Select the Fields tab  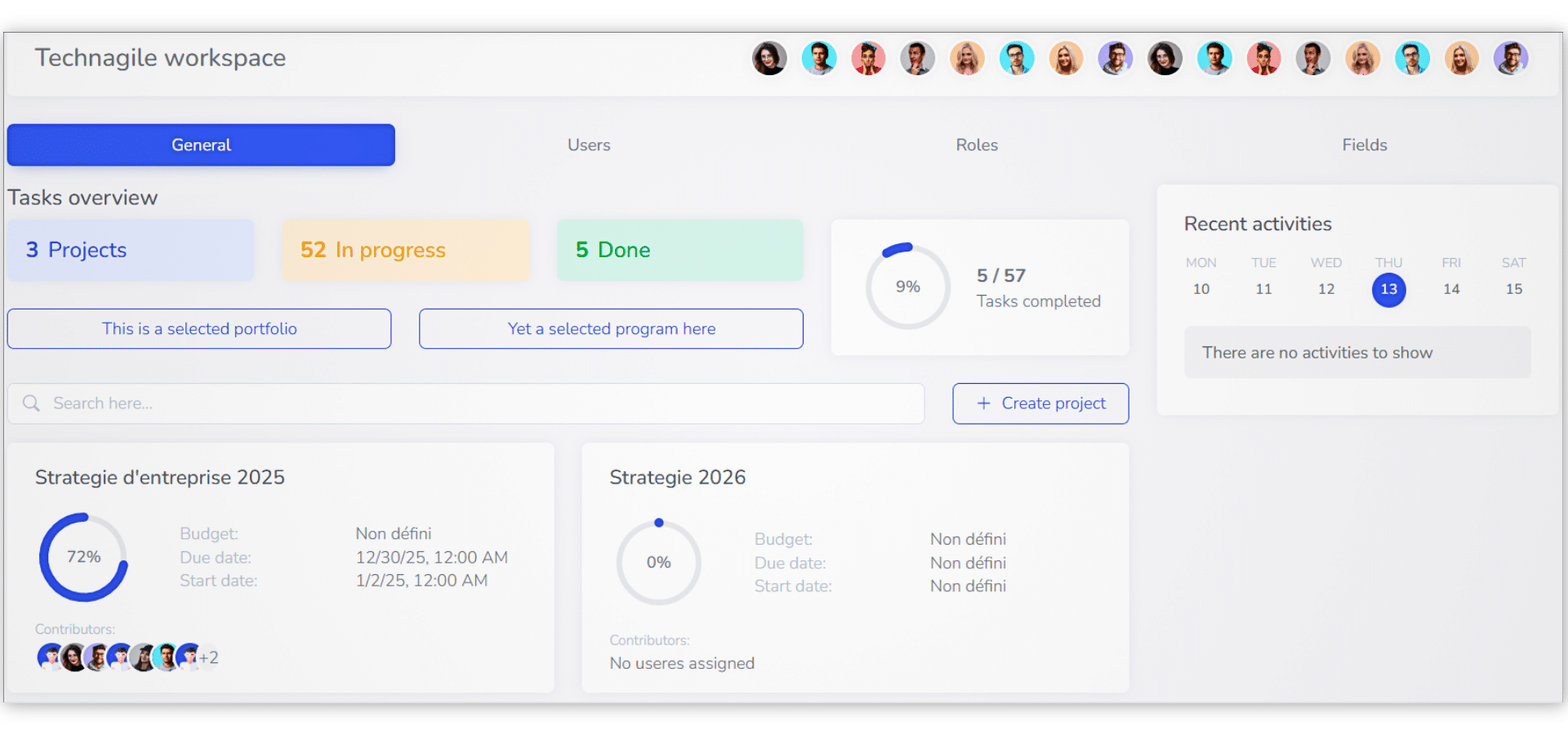[x=1364, y=145]
